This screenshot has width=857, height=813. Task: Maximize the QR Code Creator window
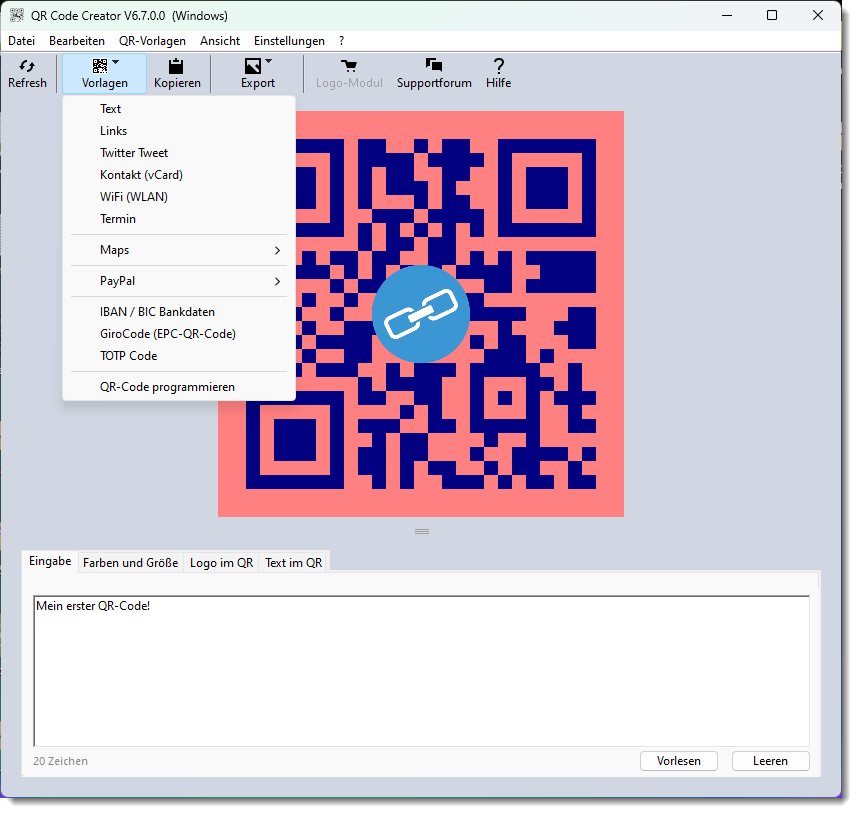(772, 15)
